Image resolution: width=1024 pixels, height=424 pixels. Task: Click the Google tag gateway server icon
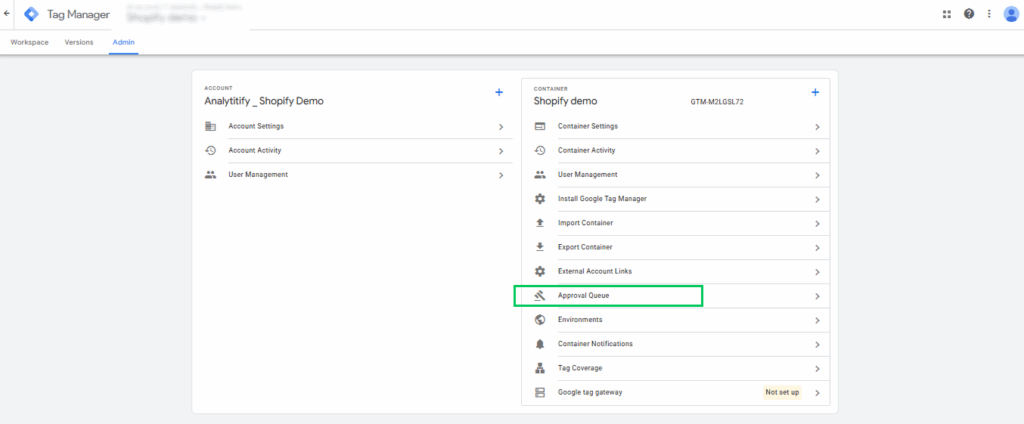point(539,393)
